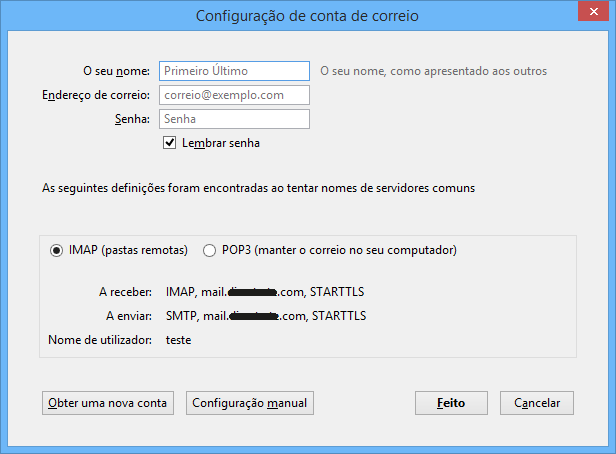The width and height of the screenshot is (616, 454).
Task: Confirm with the 'Feito' button
Action: coord(452,403)
